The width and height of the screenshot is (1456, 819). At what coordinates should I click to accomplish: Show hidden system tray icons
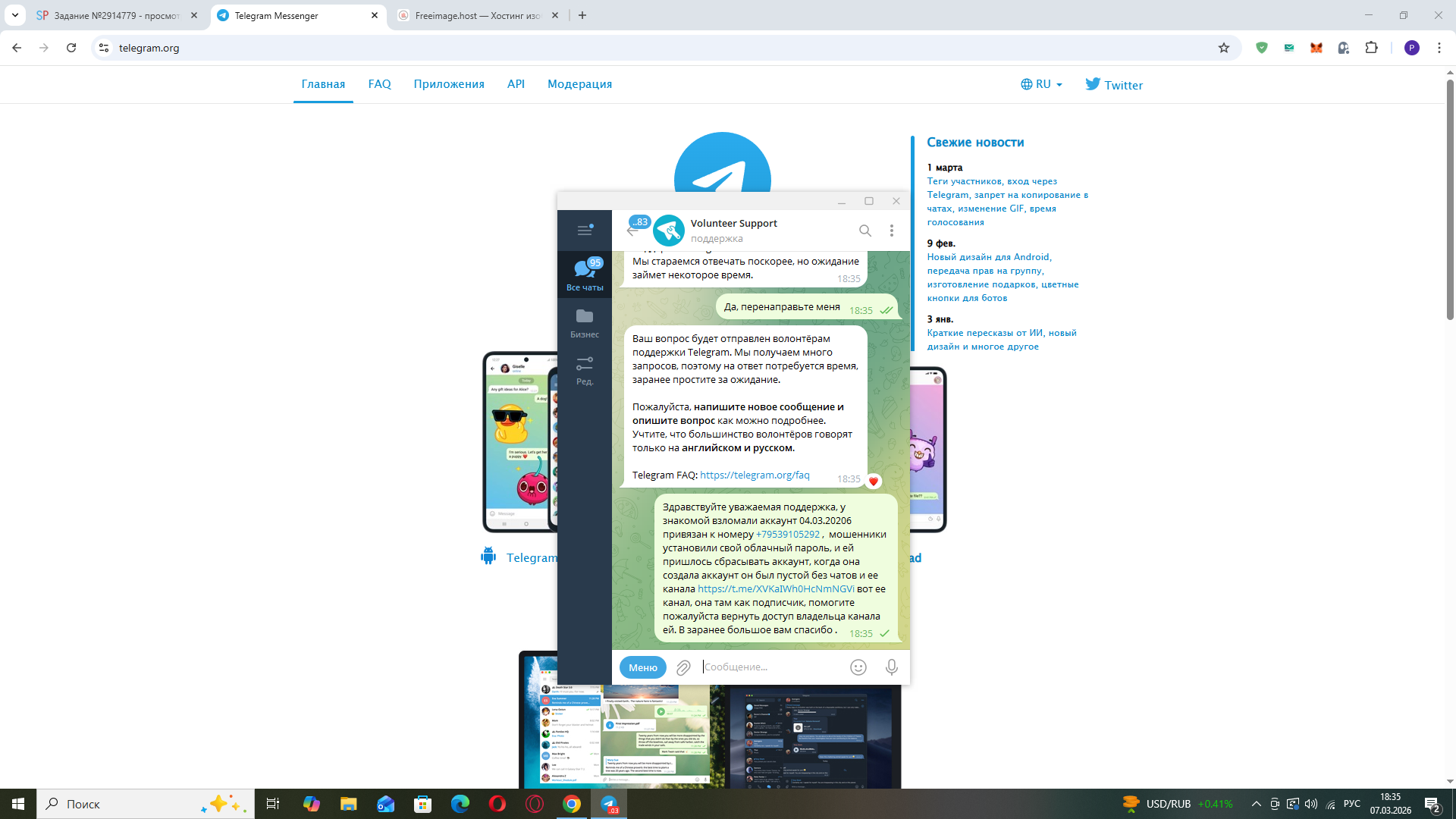tap(1257, 804)
